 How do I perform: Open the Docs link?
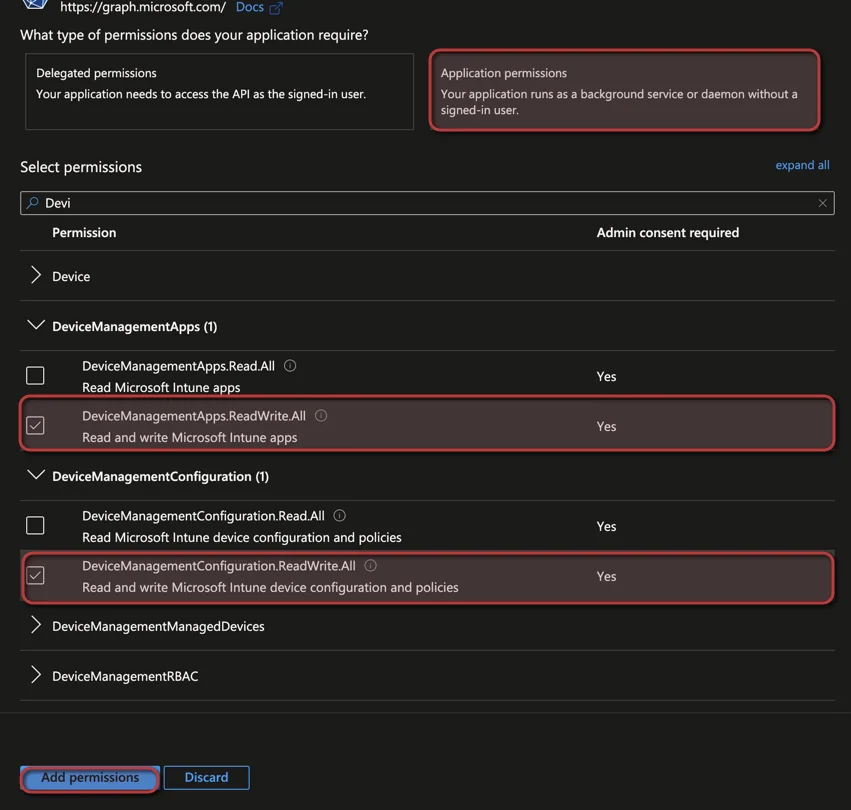tap(250, 7)
